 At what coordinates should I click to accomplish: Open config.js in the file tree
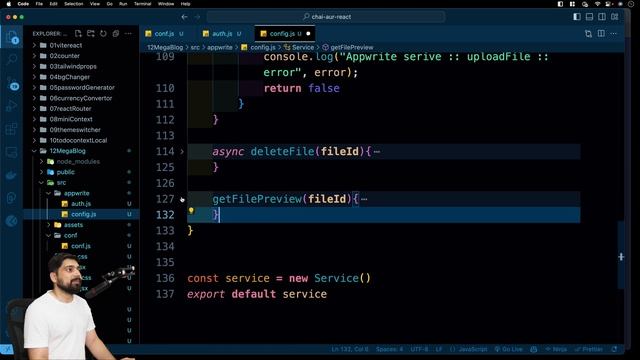pyautogui.click(x=83, y=214)
